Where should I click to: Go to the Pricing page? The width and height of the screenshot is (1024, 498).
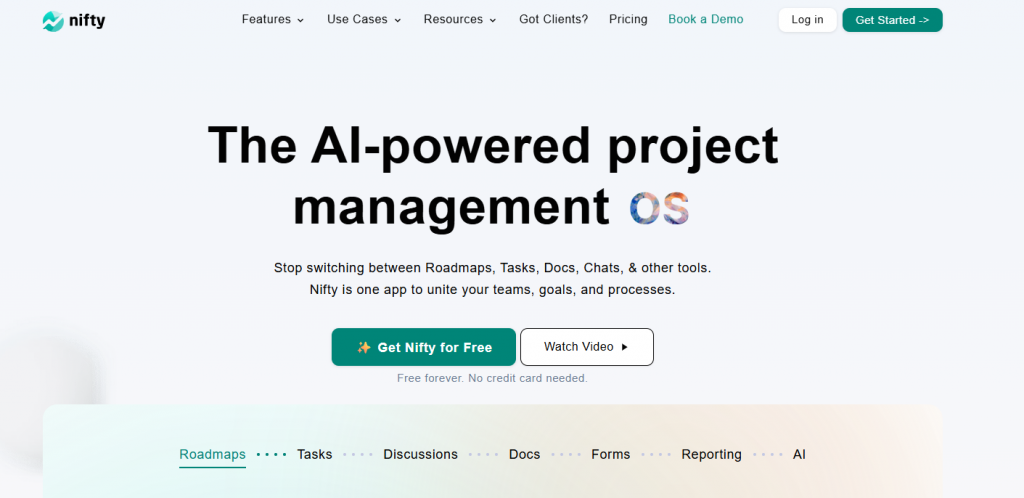pyautogui.click(x=628, y=20)
